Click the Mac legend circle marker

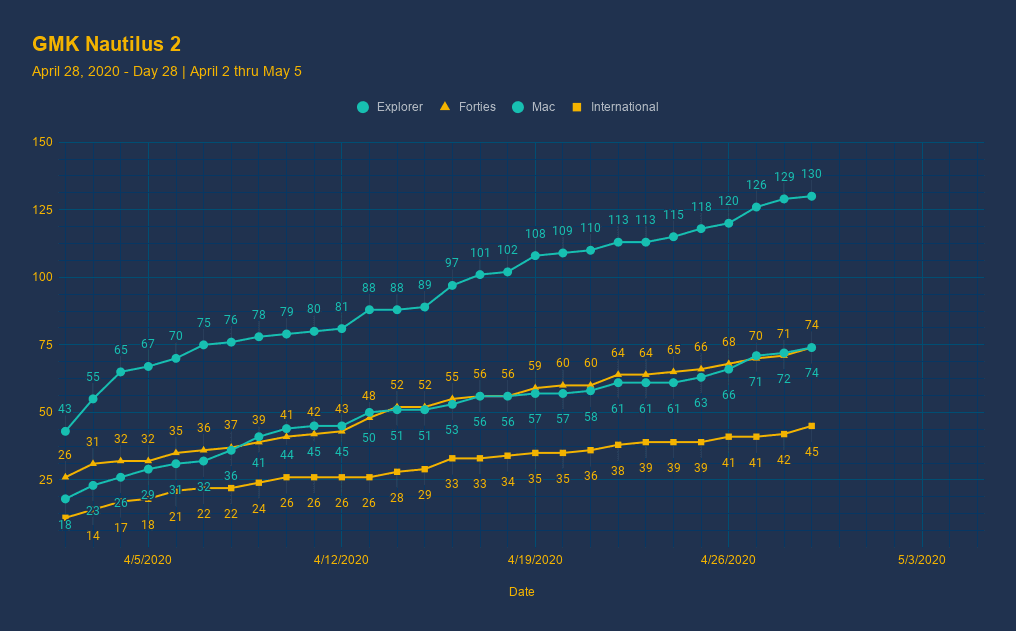[518, 107]
